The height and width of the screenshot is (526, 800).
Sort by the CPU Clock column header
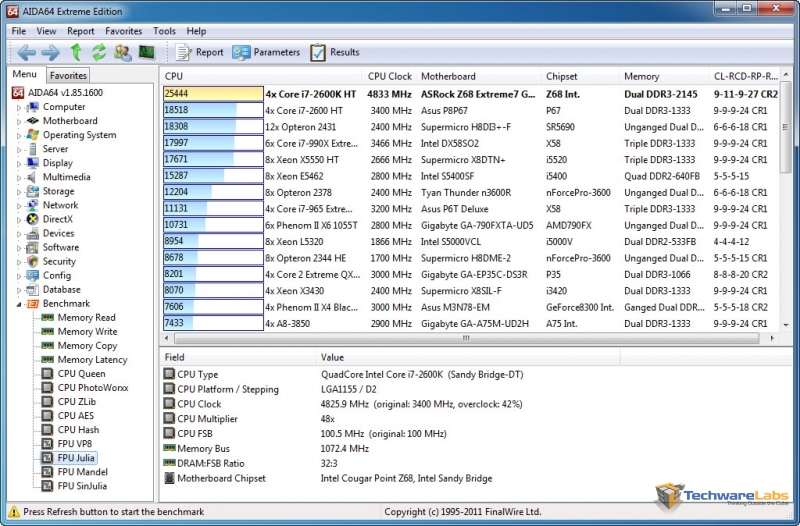(389, 76)
